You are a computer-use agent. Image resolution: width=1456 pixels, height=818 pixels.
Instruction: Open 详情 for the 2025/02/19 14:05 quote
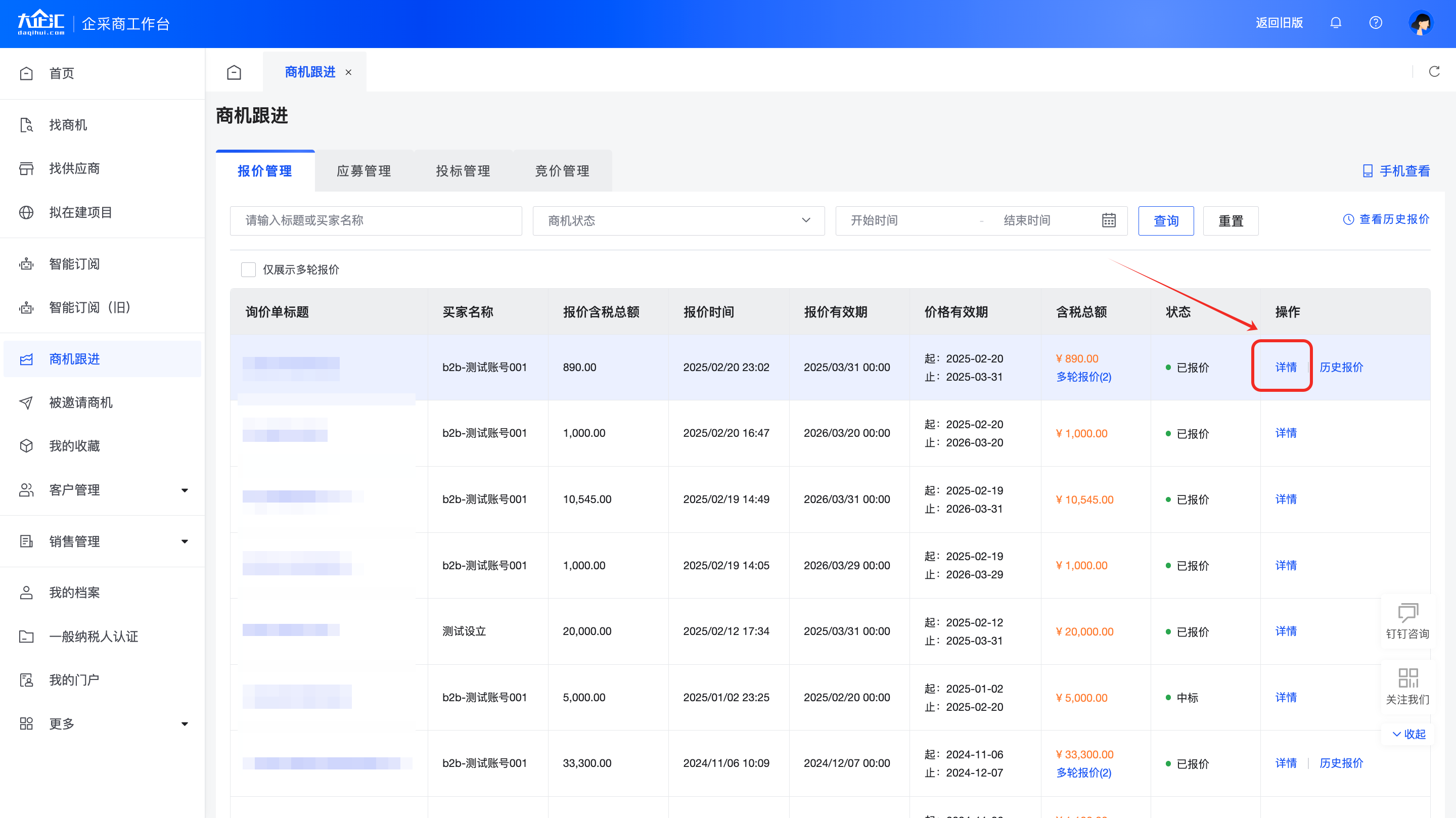1286,565
